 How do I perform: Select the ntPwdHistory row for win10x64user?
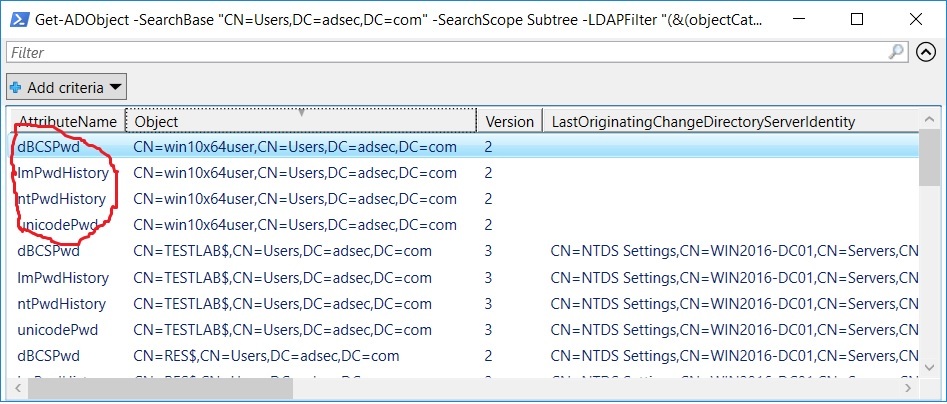(295, 199)
